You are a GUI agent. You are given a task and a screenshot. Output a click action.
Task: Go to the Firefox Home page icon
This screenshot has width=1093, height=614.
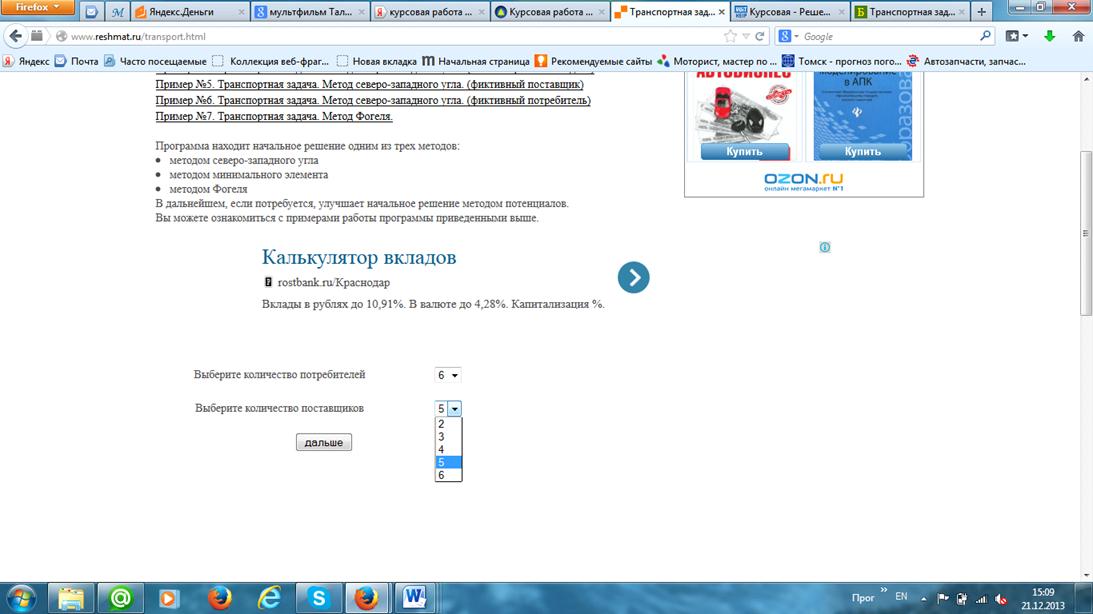tap(1078, 36)
